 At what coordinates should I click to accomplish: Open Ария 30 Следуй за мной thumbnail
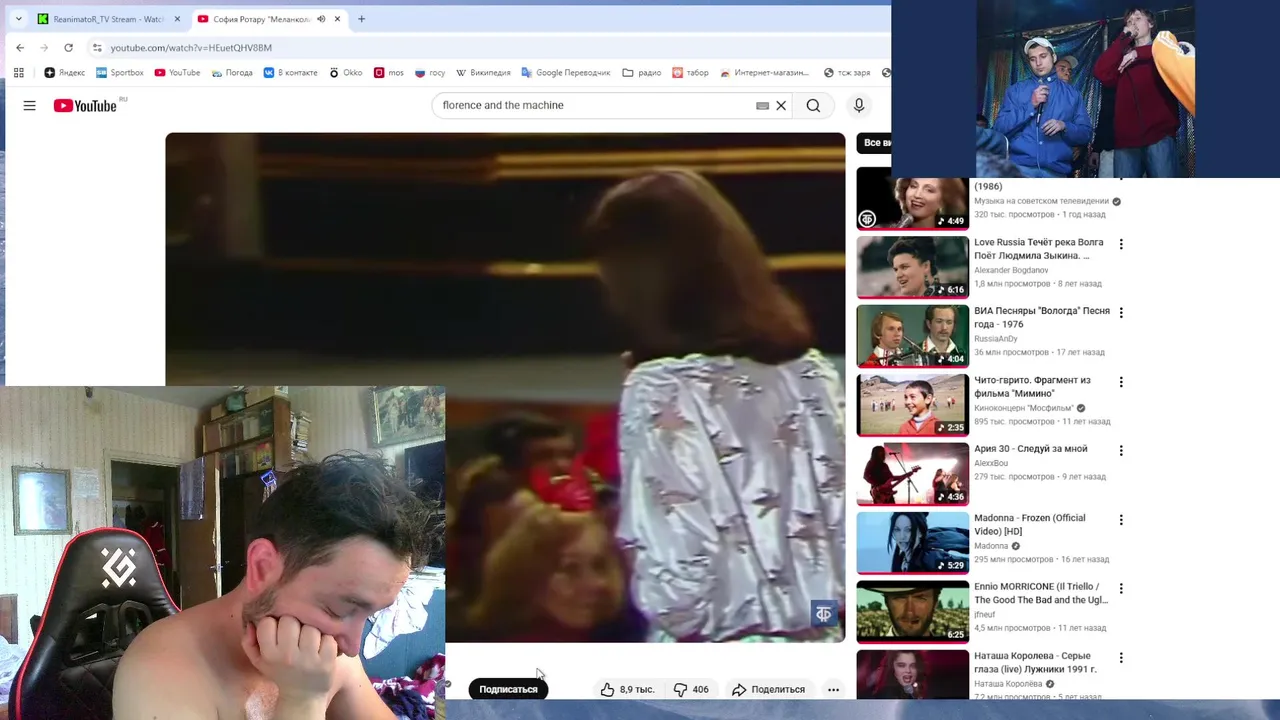pos(912,474)
